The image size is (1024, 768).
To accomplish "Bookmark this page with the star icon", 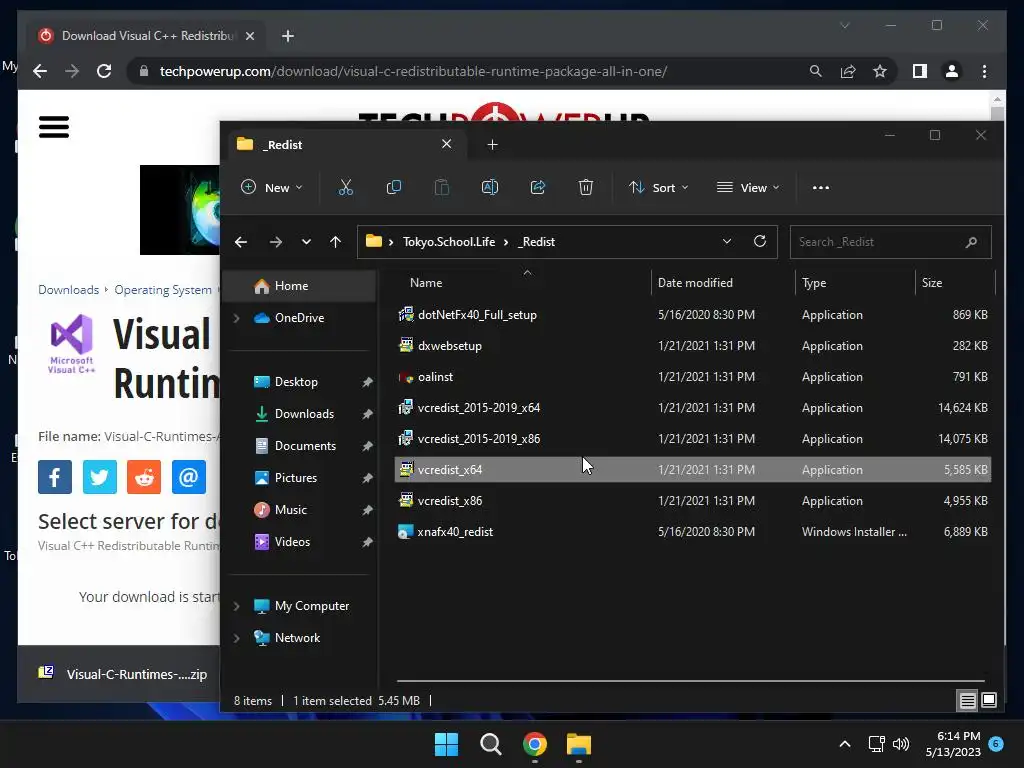I will (x=880, y=71).
